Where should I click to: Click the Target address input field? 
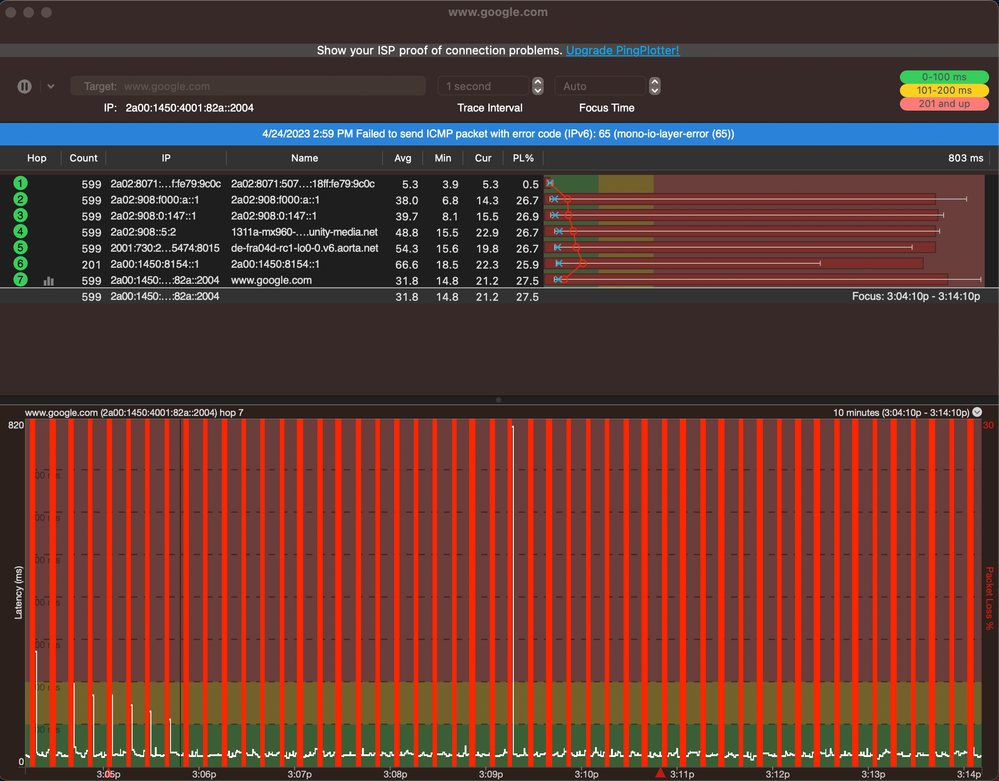point(250,87)
